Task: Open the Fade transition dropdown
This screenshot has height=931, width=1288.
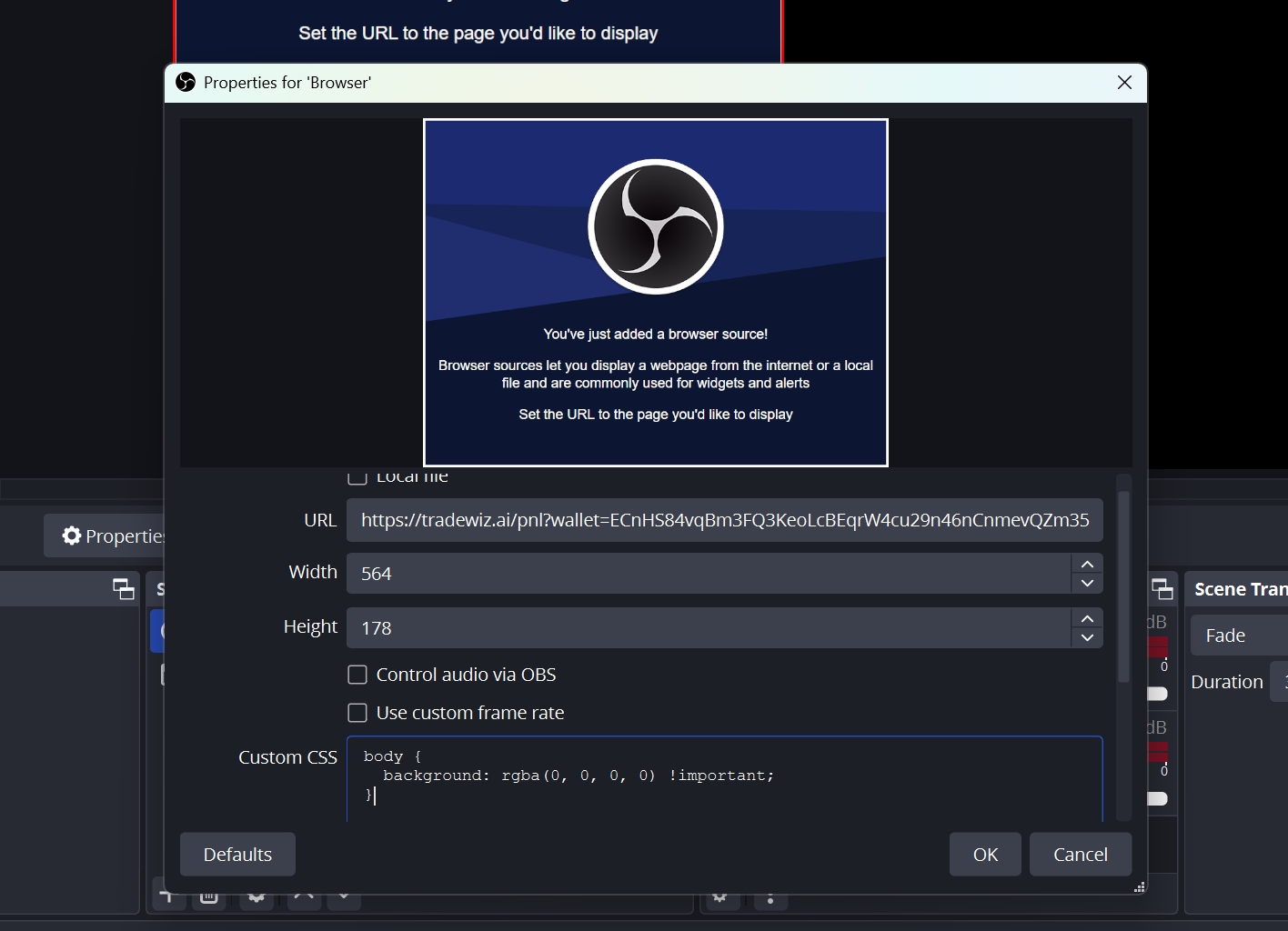Action: (1239, 636)
